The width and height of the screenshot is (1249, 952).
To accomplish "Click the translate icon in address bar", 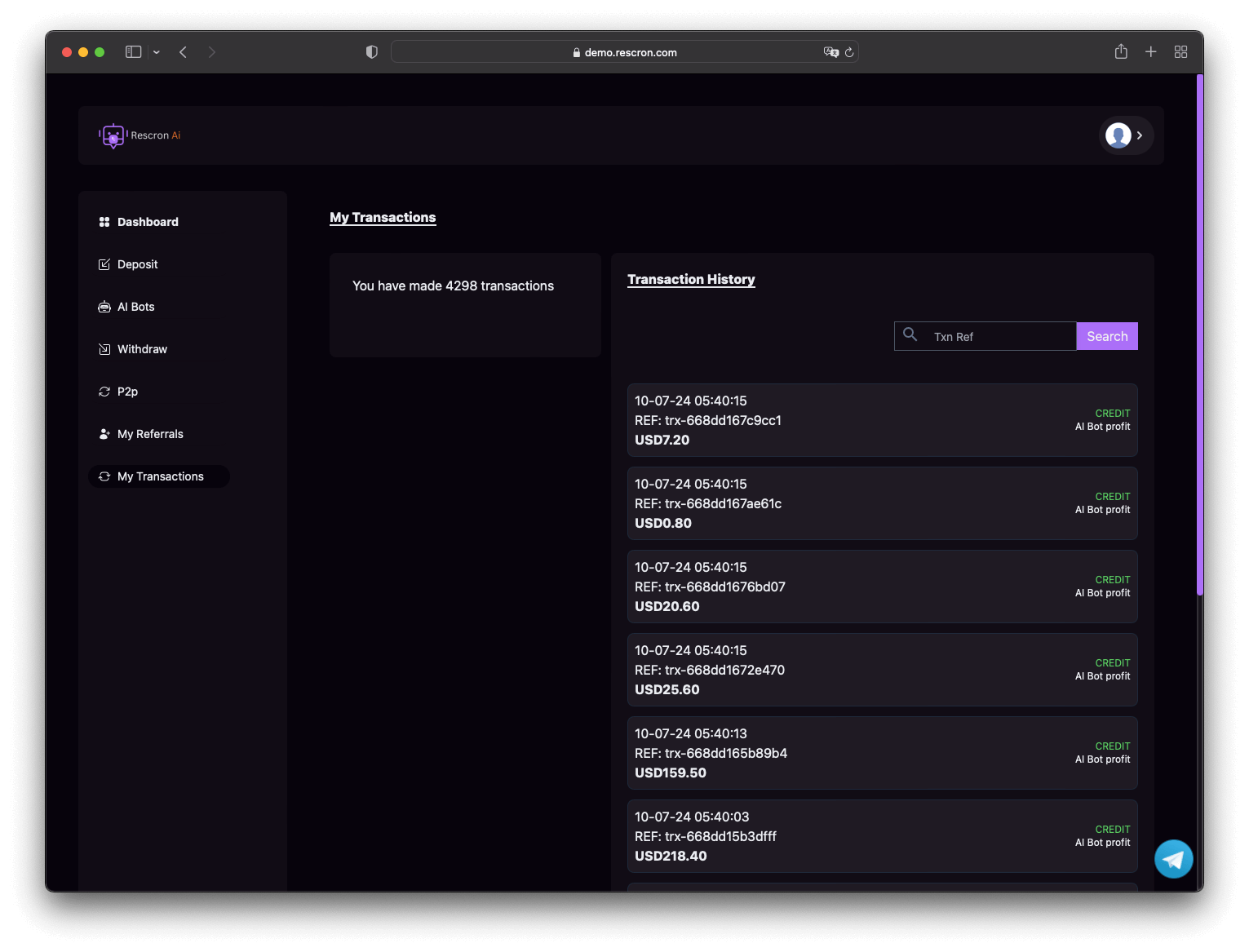I will point(830,52).
